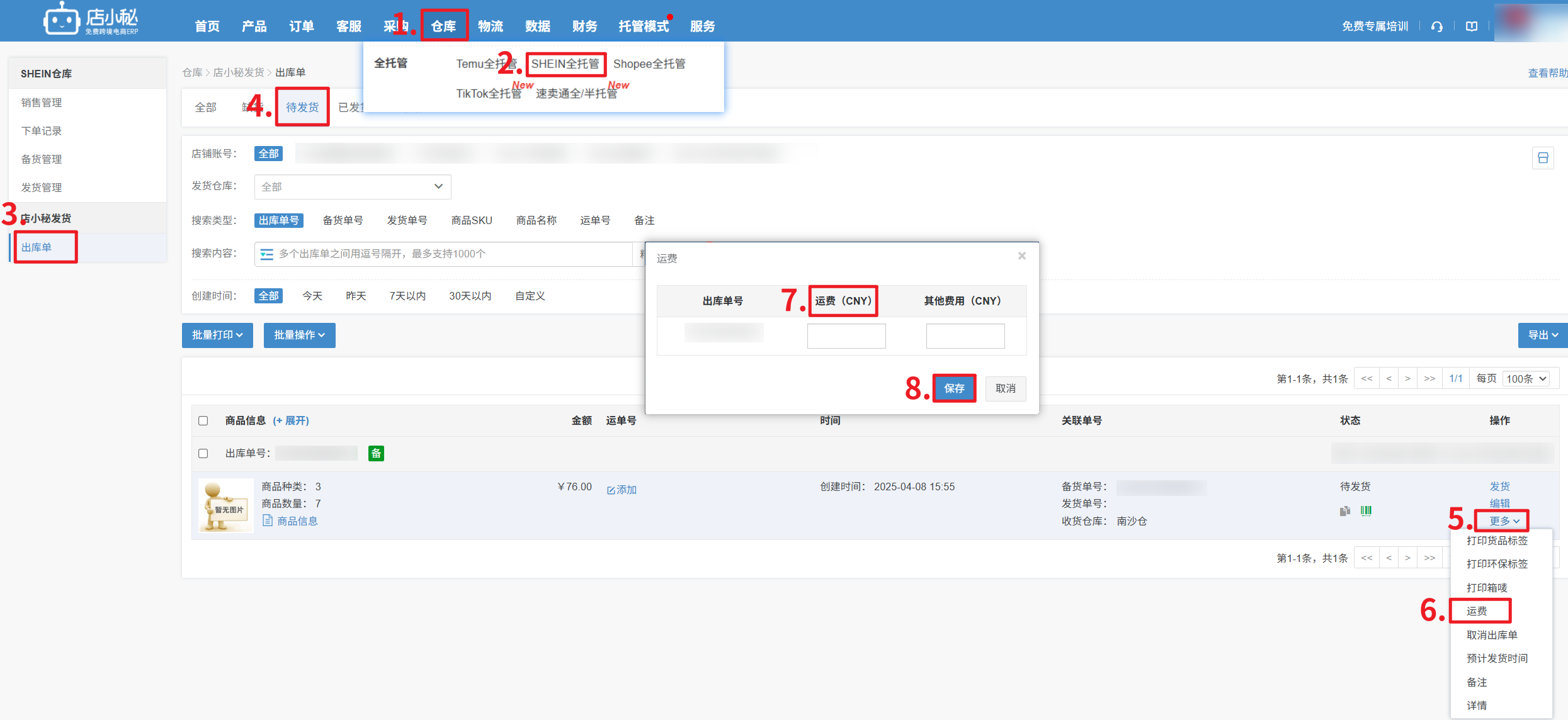1568x720 pixels.
Task: Check the 出库单号 row checkbox
Action: pos(203,453)
